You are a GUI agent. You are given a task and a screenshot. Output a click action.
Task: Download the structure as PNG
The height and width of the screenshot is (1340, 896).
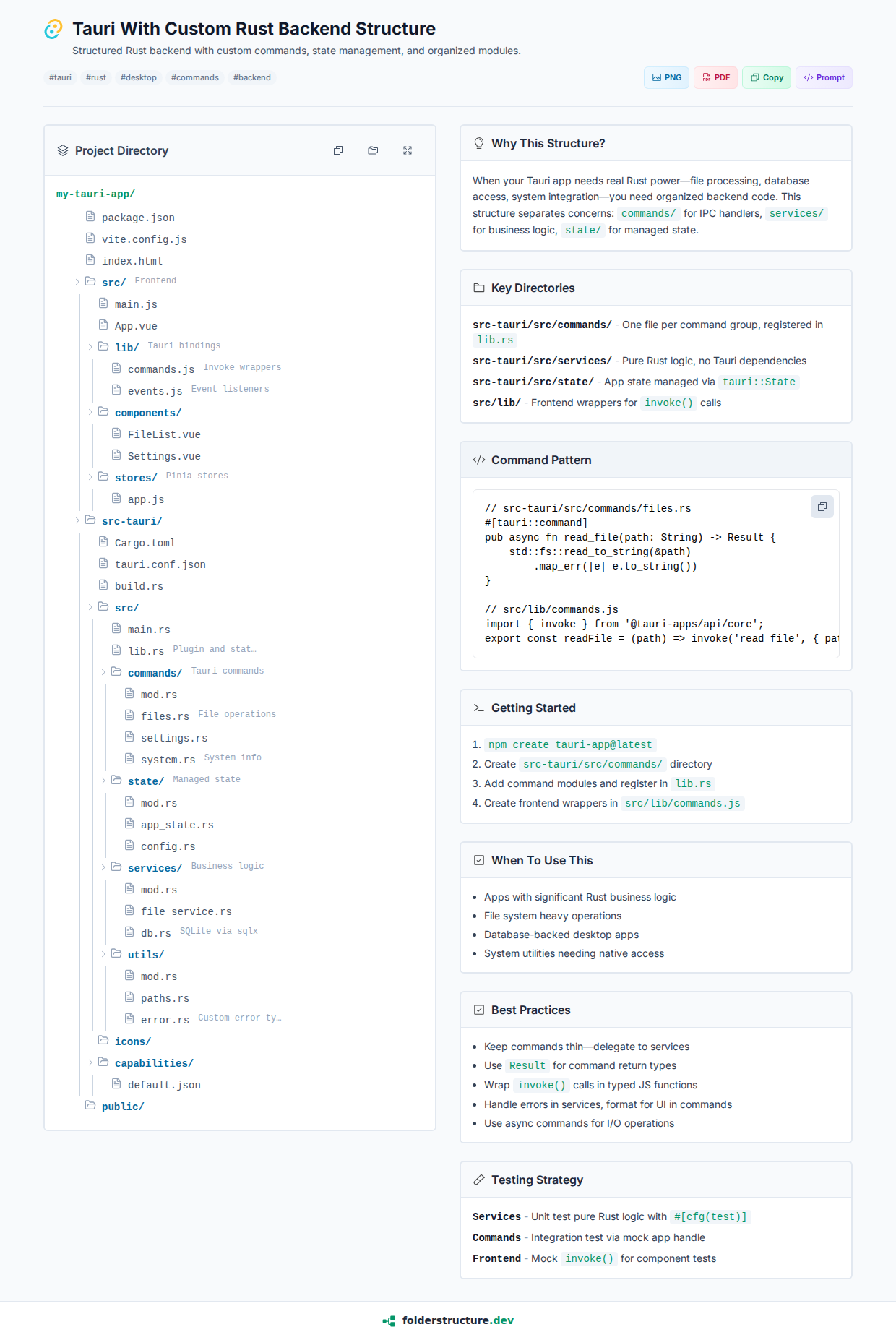coord(666,78)
